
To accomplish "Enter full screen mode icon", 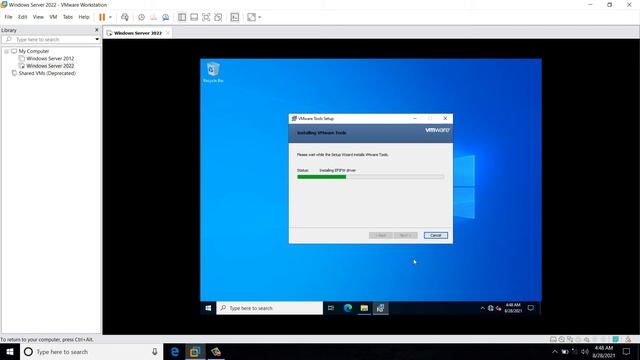I will click(x=206, y=17).
